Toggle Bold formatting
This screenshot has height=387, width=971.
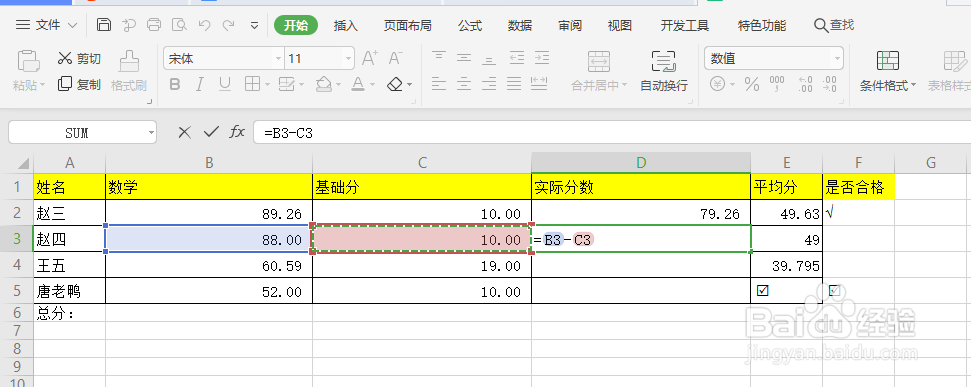click(175, 84)
